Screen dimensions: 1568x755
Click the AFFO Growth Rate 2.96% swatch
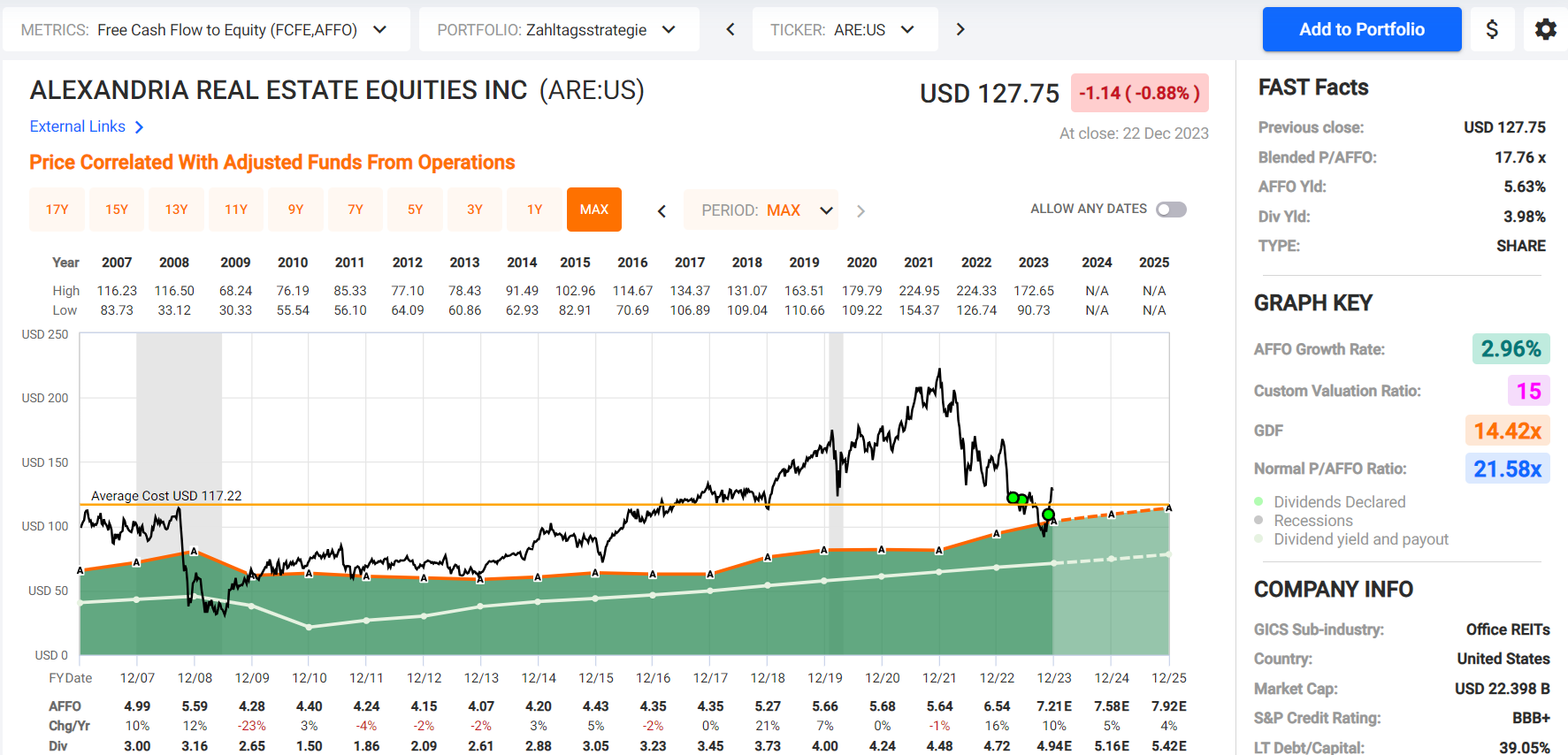[x=1511, y=349]
